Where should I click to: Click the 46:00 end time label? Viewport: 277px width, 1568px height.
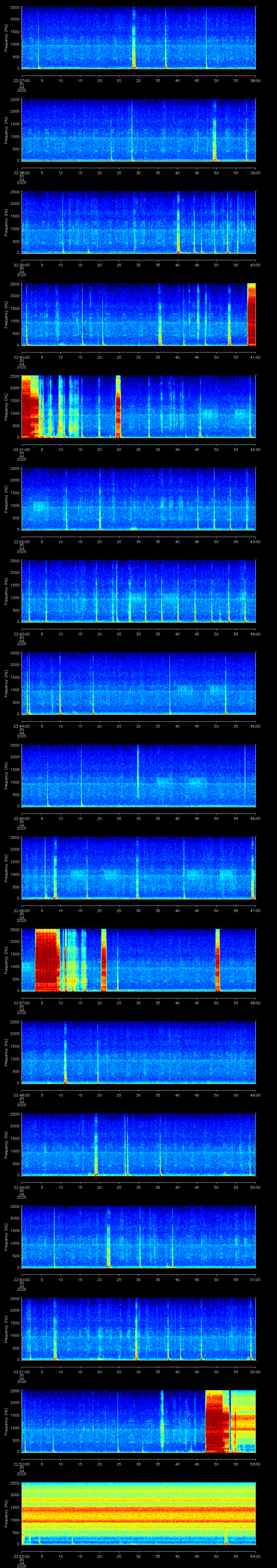(255, 819)
